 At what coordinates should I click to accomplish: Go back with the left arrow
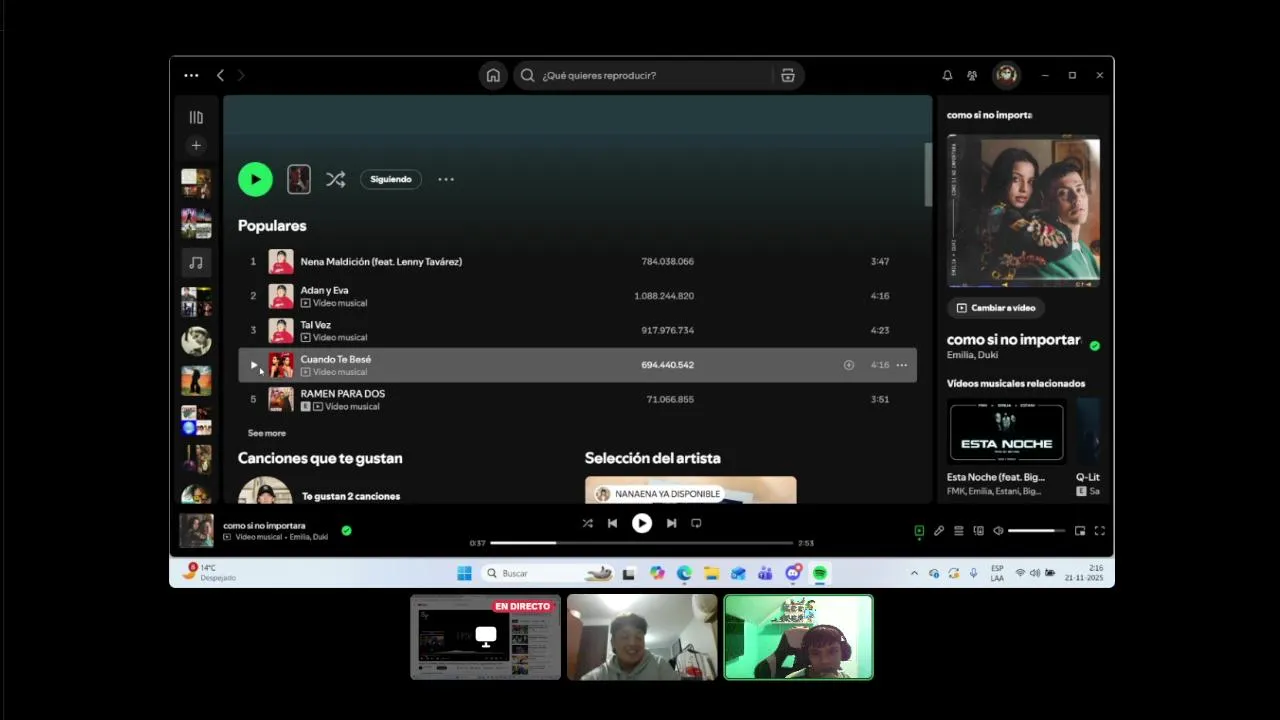(x=220, y=75)
